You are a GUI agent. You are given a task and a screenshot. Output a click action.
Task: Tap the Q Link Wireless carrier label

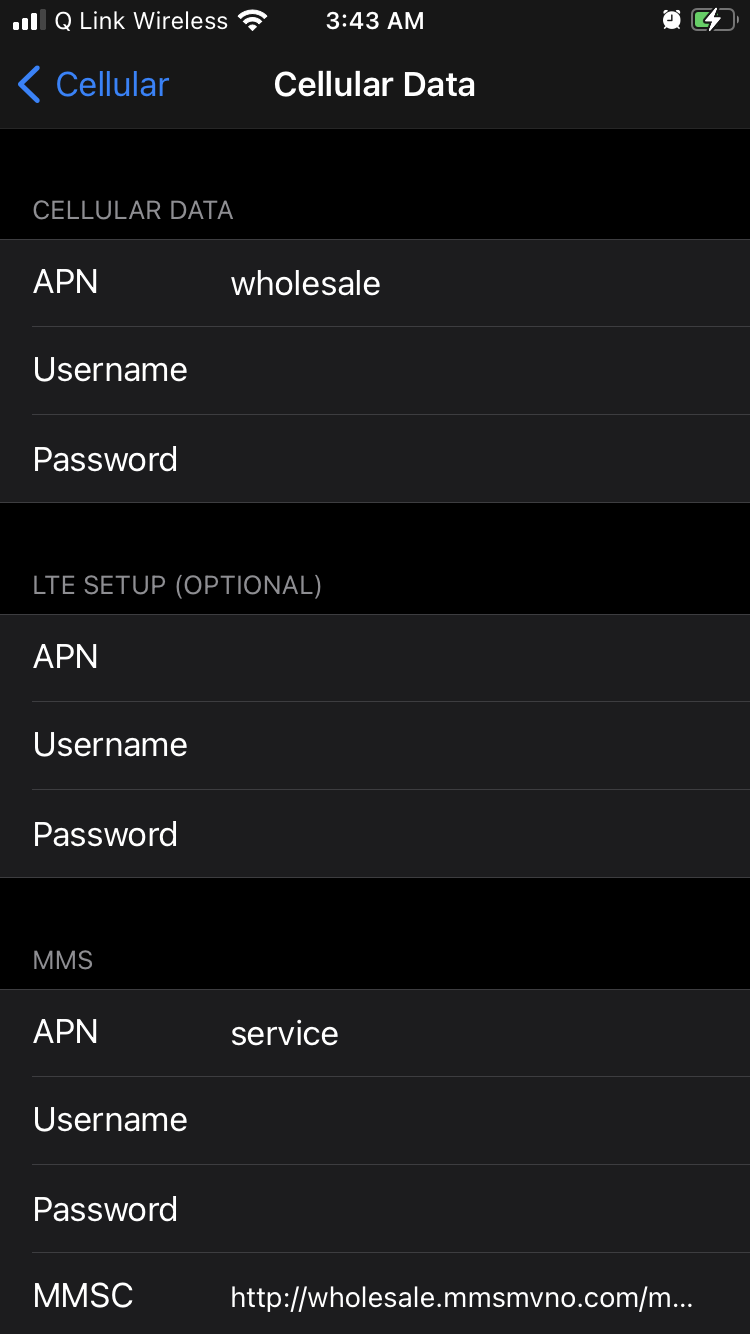pyautogui.click(x=141, y=21)
